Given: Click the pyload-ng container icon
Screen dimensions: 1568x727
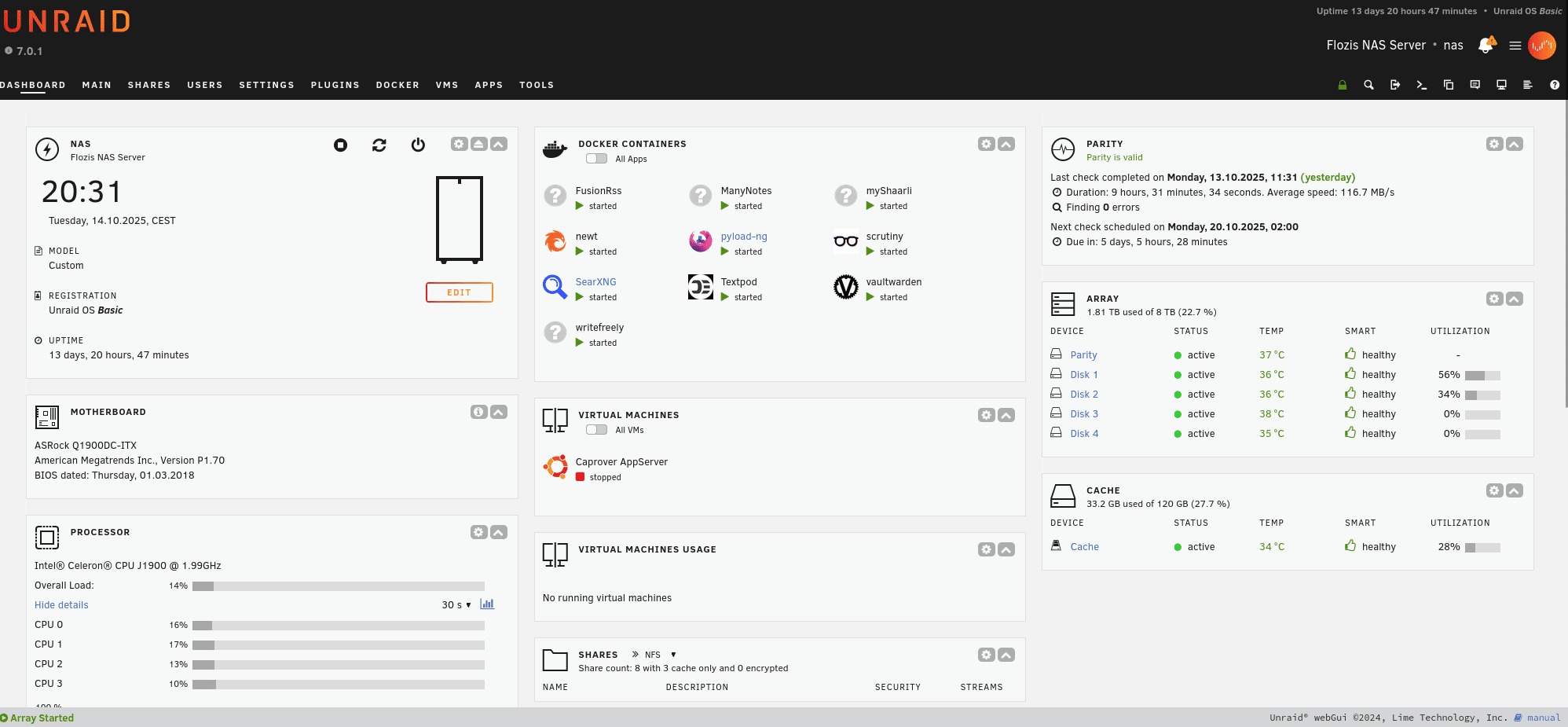Looking at the screenshot, I should [701, 241].
